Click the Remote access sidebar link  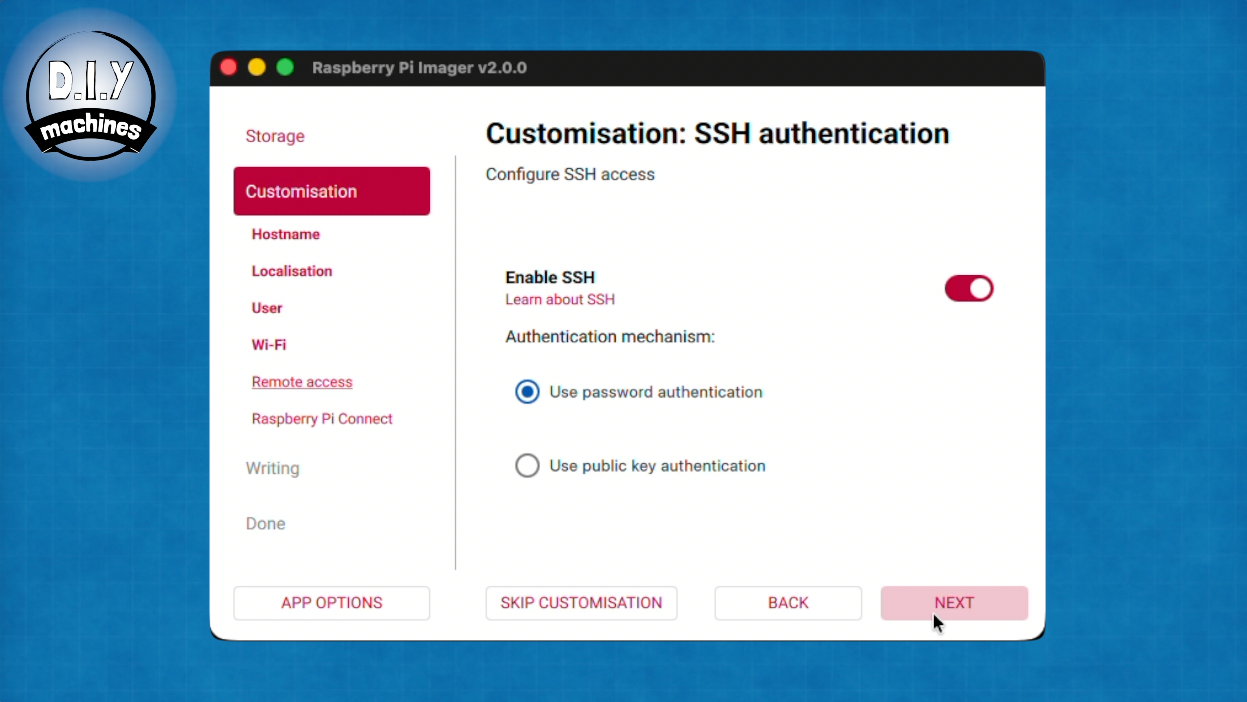(x=302, y=382)
